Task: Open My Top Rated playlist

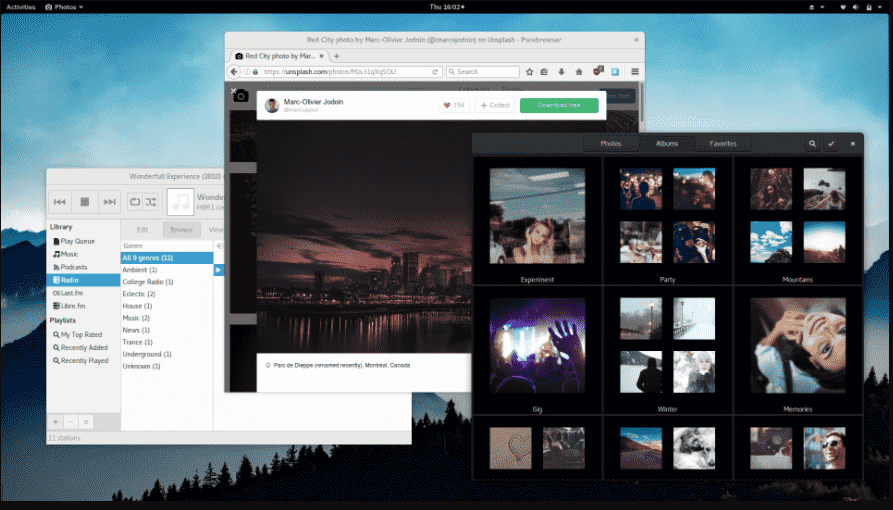Action: (83, 334)
